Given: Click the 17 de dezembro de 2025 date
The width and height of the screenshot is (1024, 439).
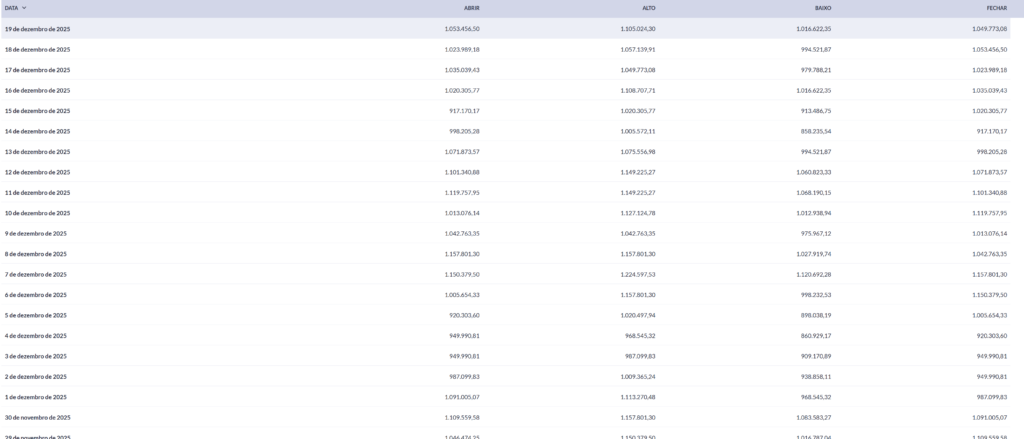Looking at the screenshot, I should [37, 70].
